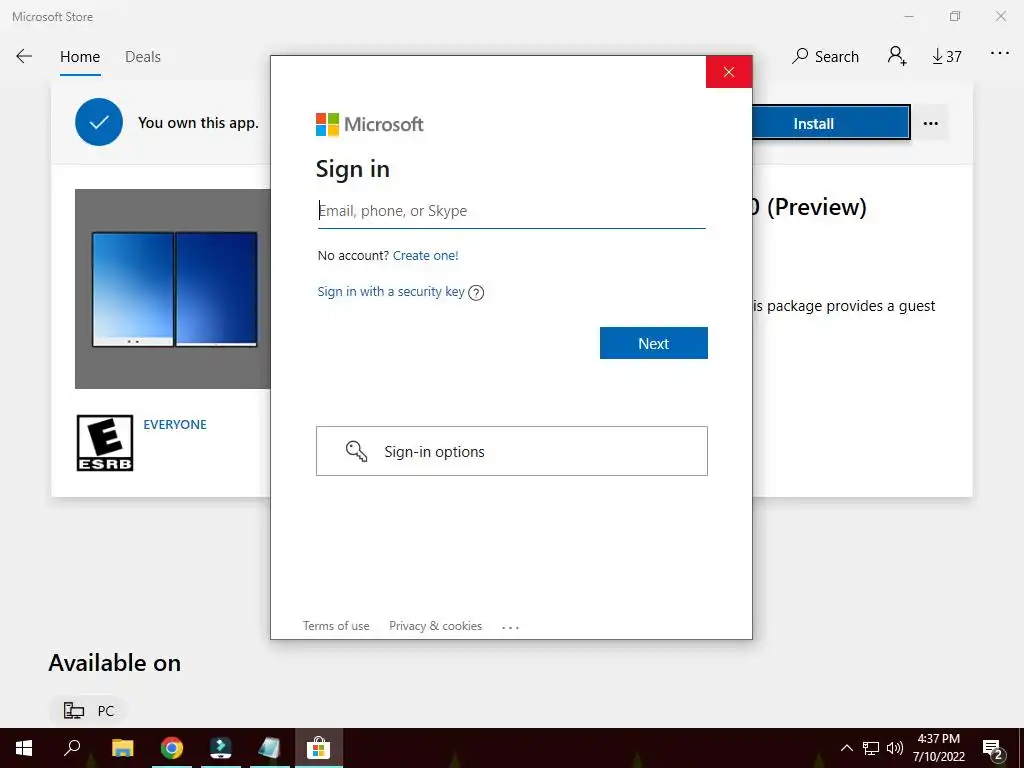Open Sign-in options
The height and width of the screenshot is (768, 1024).
click(511, 451)
